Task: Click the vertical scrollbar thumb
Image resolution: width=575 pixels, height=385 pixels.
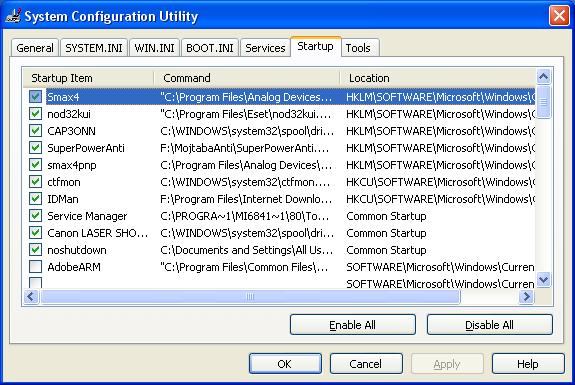Action: 543,102
